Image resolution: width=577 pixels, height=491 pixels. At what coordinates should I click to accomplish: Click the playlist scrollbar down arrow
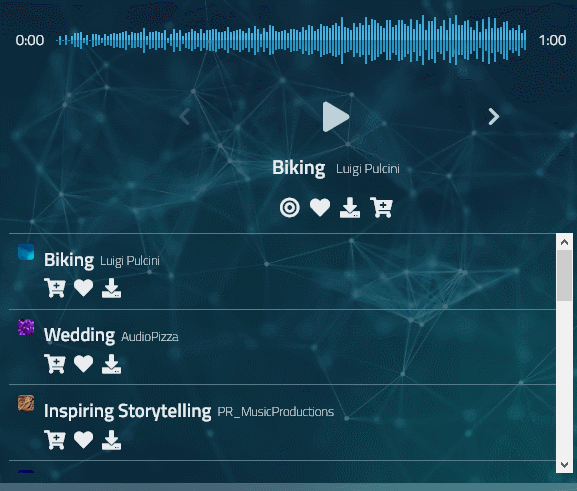point(564,464)
